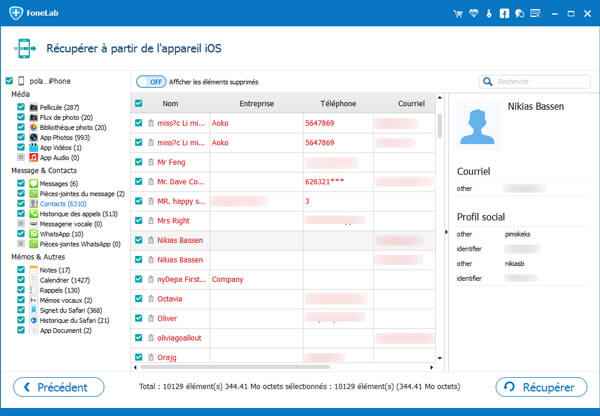Select Rappels (130) in the sidebar

click(x=60, y=290)
